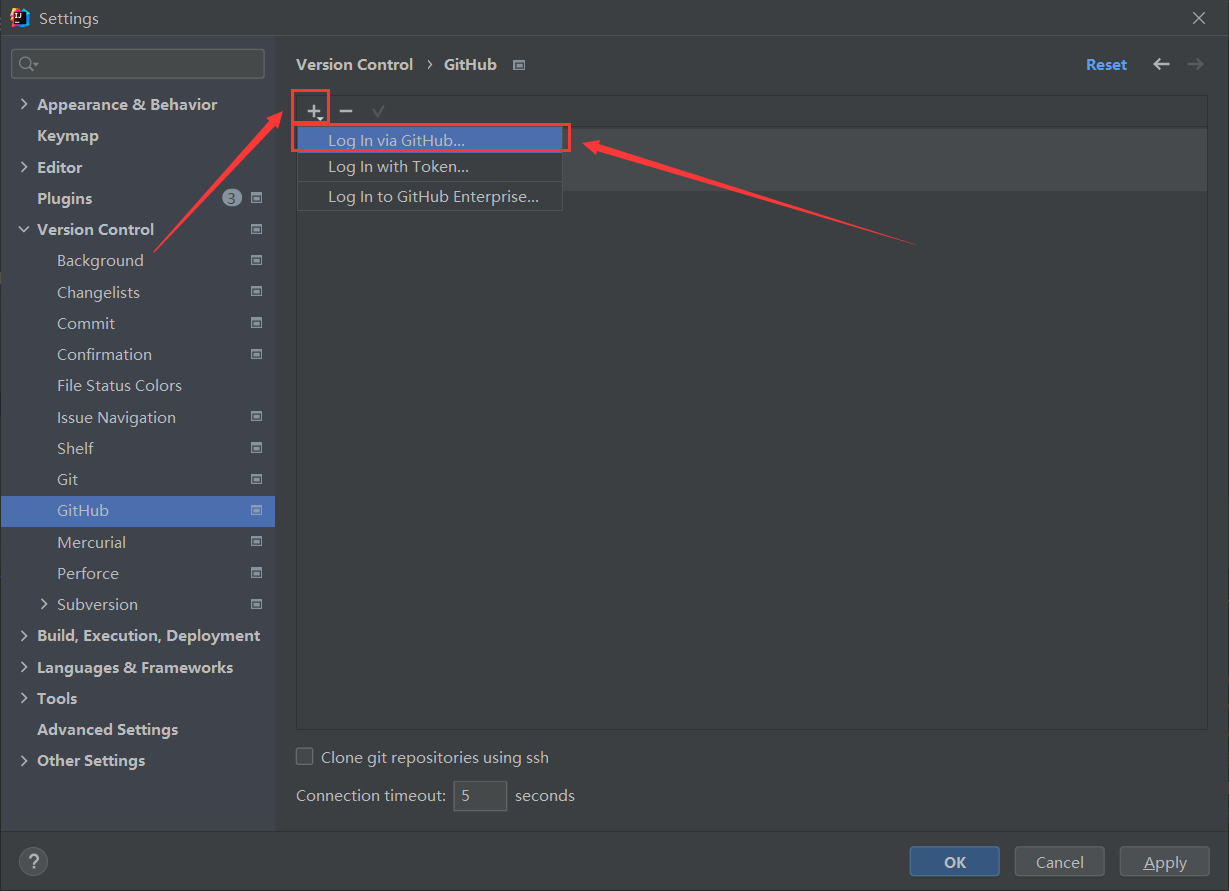Expand Languages & Frameworks section
Image resolution: width=1229 pixels, height=891 pixels.
(24, 667)
